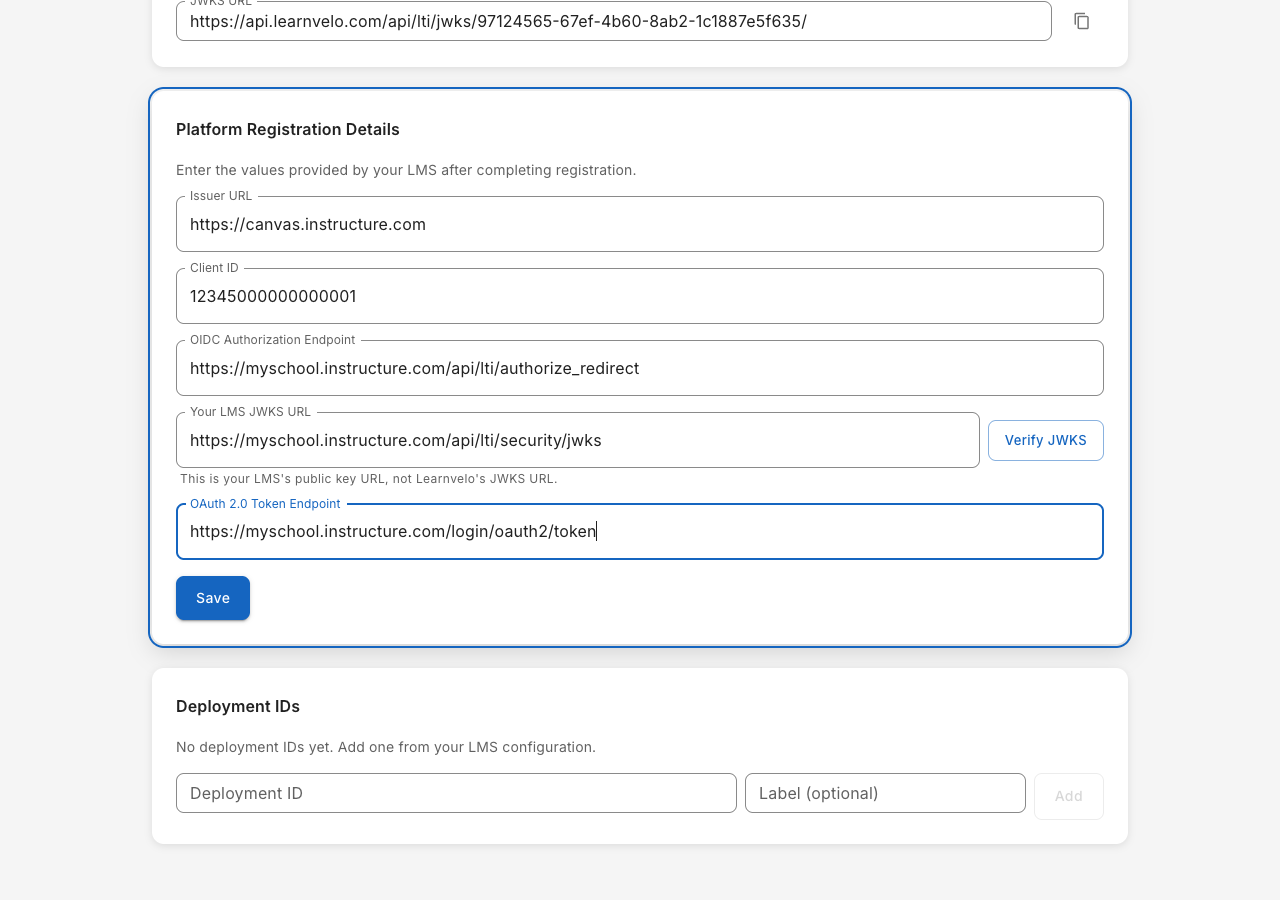Click the Label (optional) field
This screenshot has height=900, width=1280.
[x=884, y=793]
